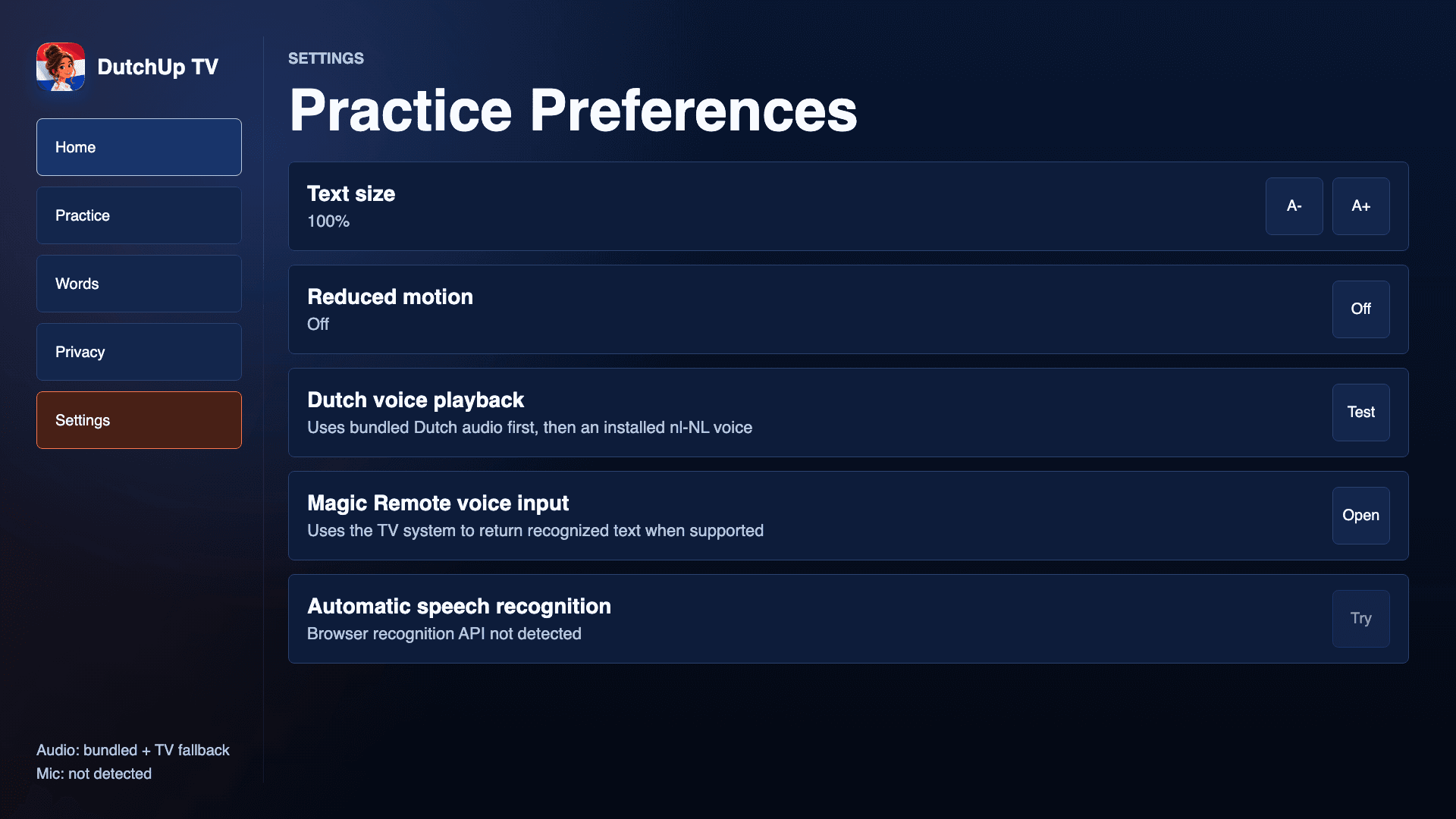
Task: Select the Dutch voice playback row
Action: (x=848, y=413)
